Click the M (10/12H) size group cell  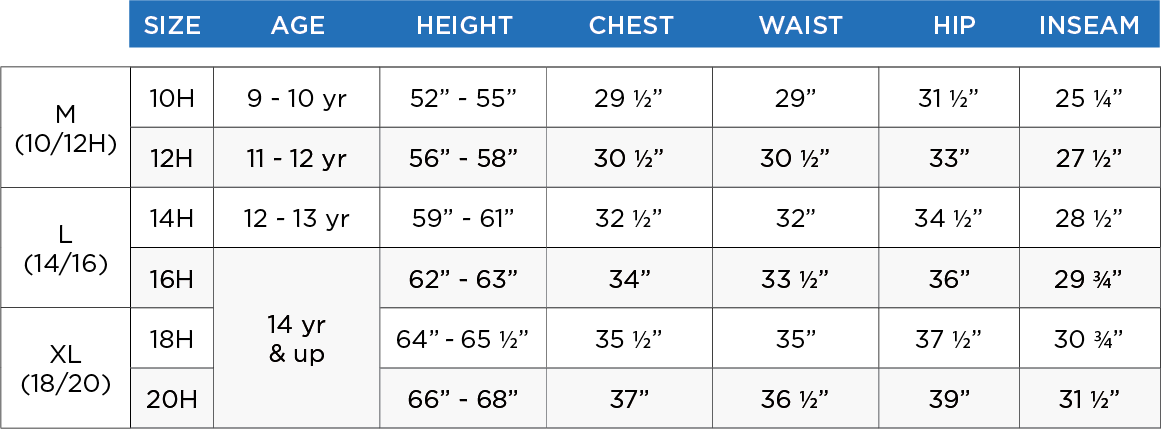coord(66,127)
